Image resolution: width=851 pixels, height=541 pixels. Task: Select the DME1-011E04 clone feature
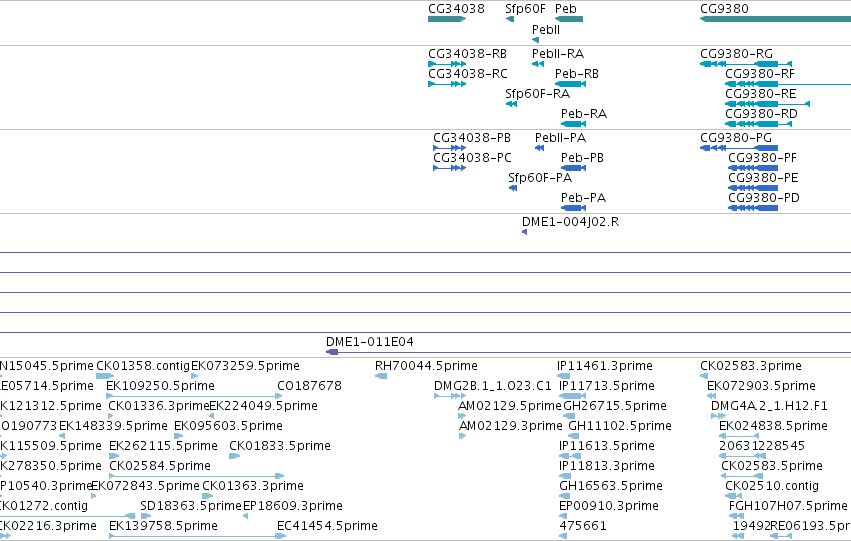(588, 353)
